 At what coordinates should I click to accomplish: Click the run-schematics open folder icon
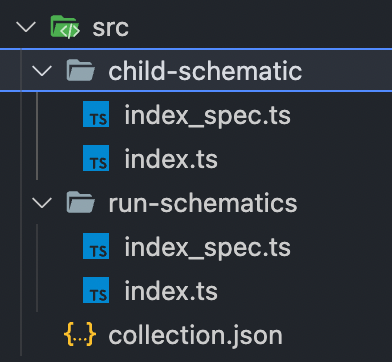(81, 202)
